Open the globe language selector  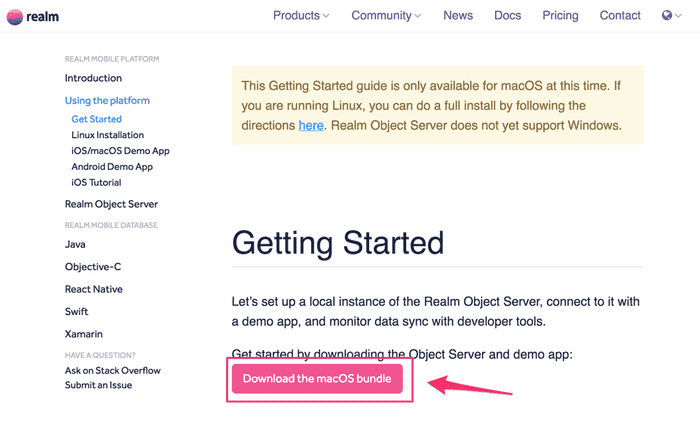671,16
